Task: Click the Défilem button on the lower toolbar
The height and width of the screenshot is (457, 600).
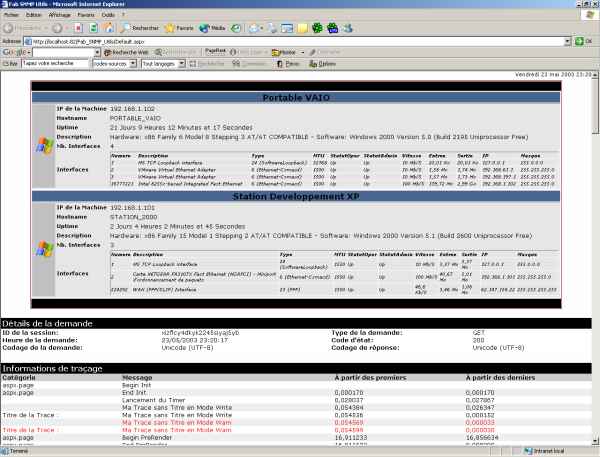Action: 322,64
